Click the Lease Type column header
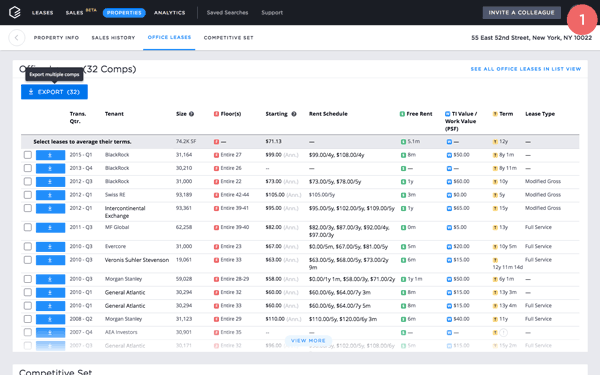Image resolution: width=600 pixels, height=375 pixels. pos(540,114)
